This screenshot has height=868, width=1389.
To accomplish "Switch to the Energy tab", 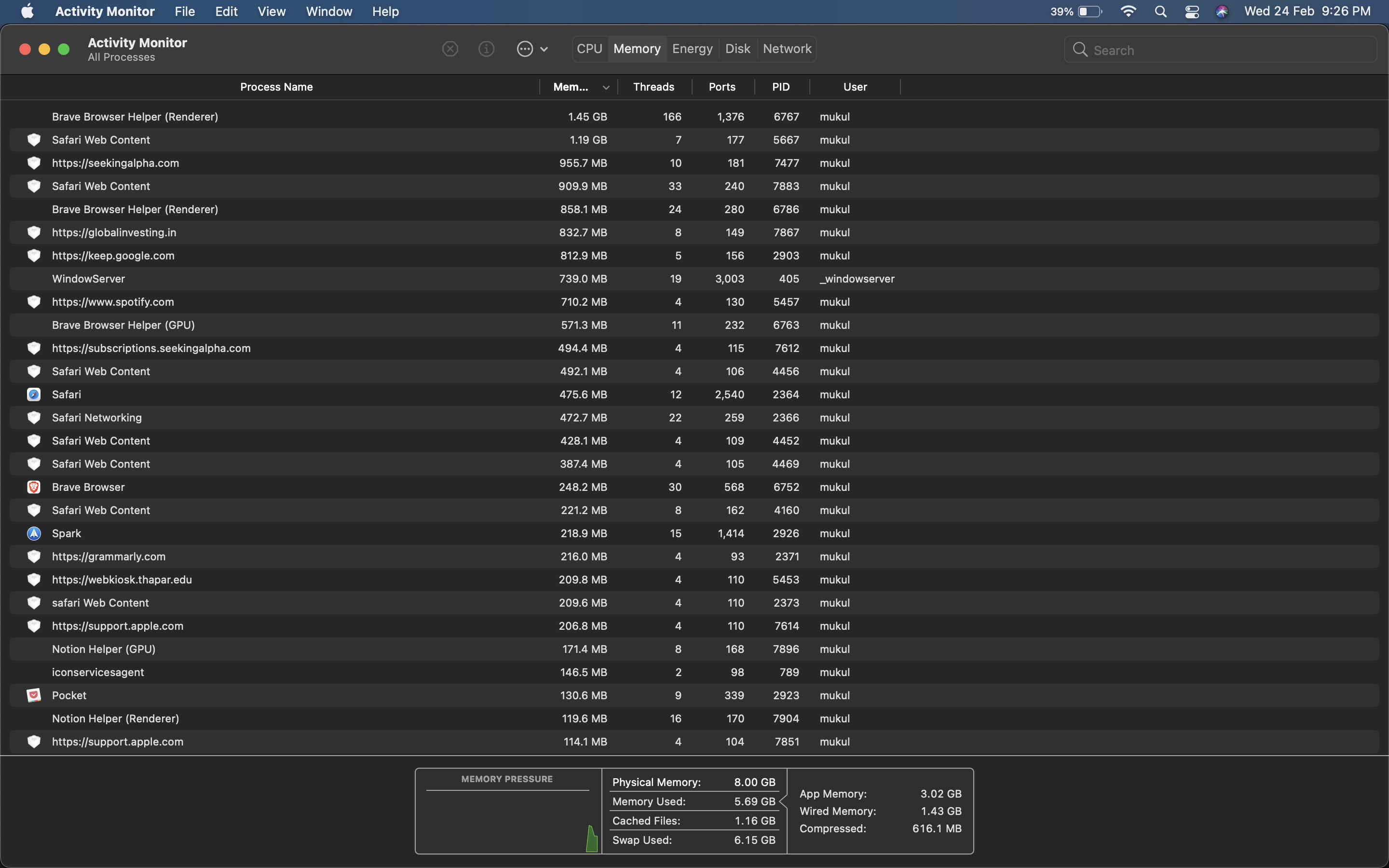I will pos(692,49).
